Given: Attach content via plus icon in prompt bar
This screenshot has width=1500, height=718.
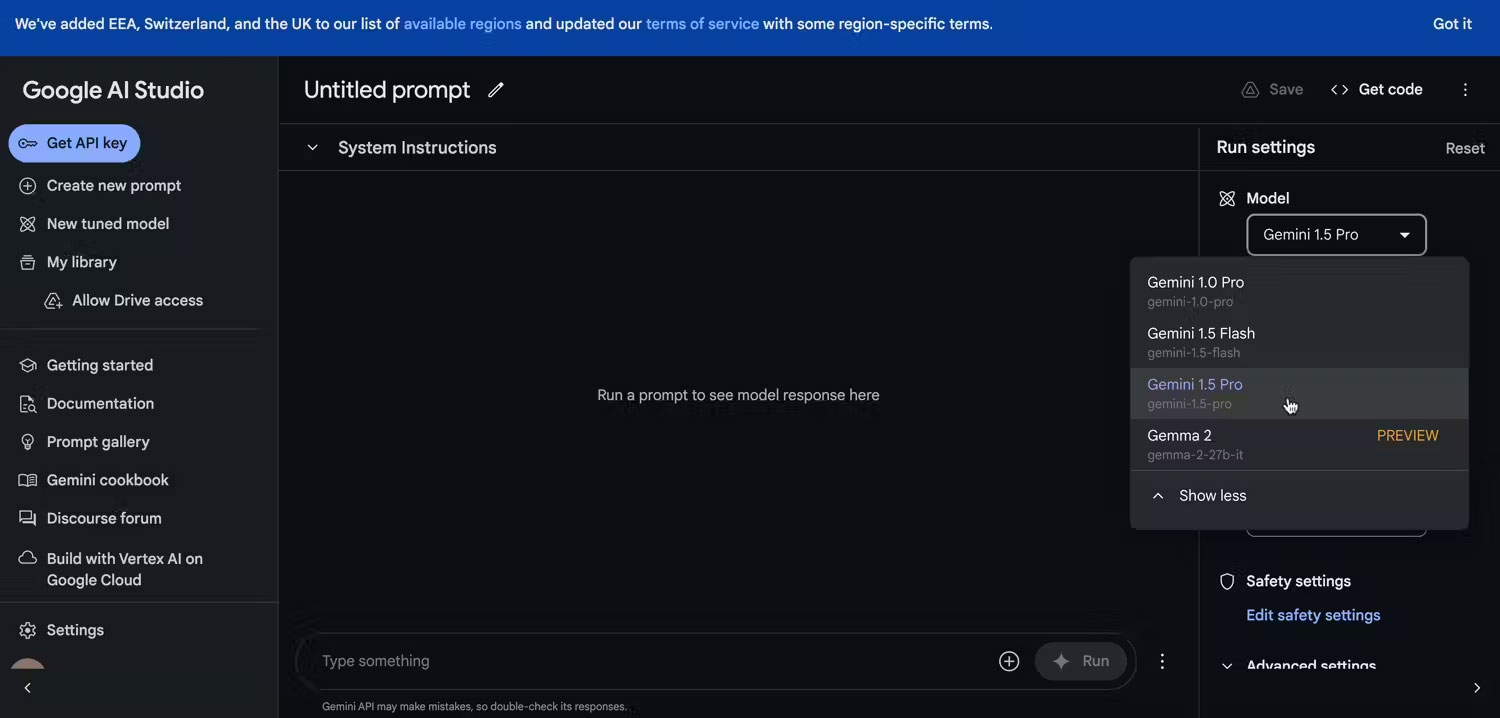Looking at the screenshot, I should coord(1008,660).
